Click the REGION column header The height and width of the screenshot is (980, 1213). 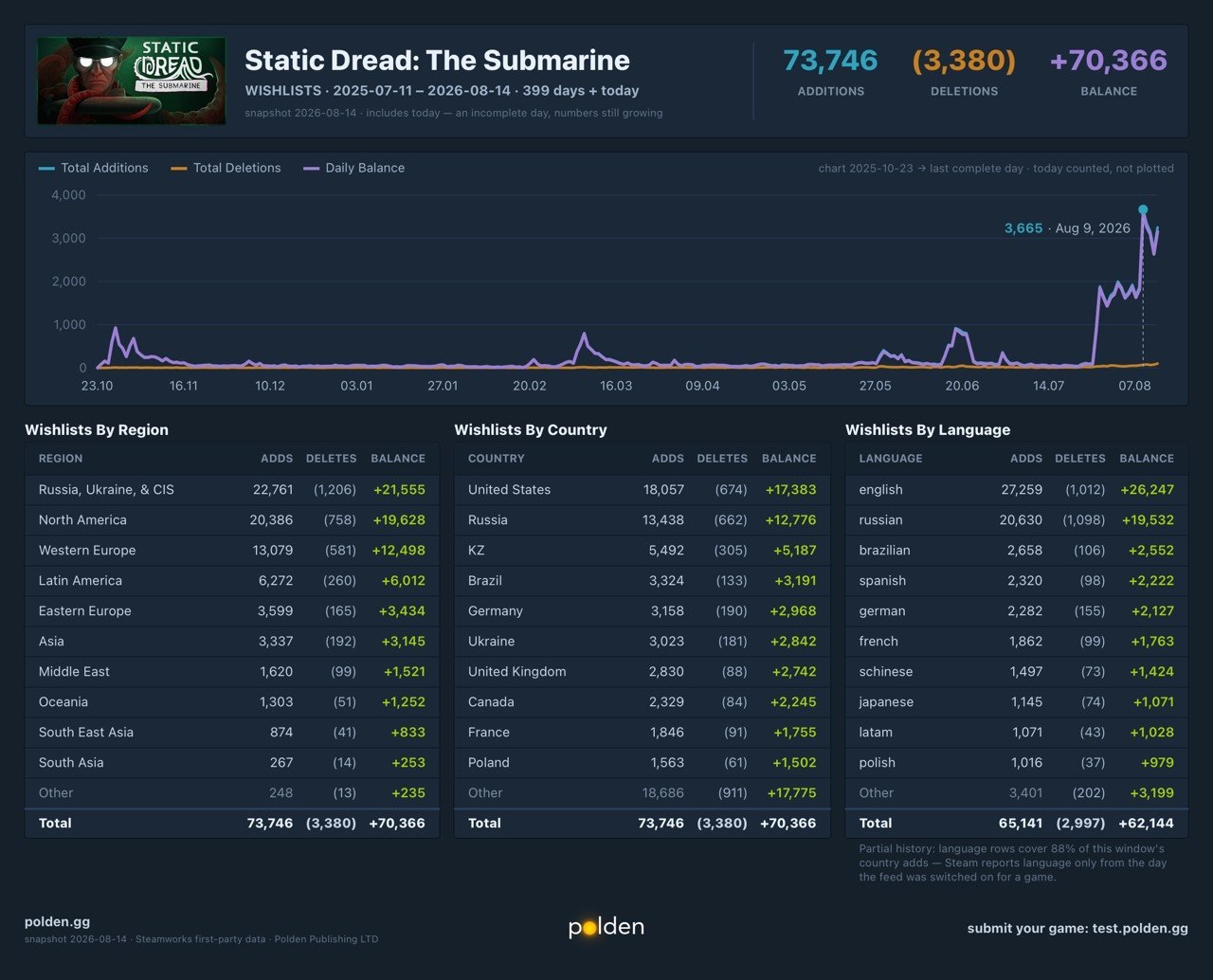pos(61,459)
